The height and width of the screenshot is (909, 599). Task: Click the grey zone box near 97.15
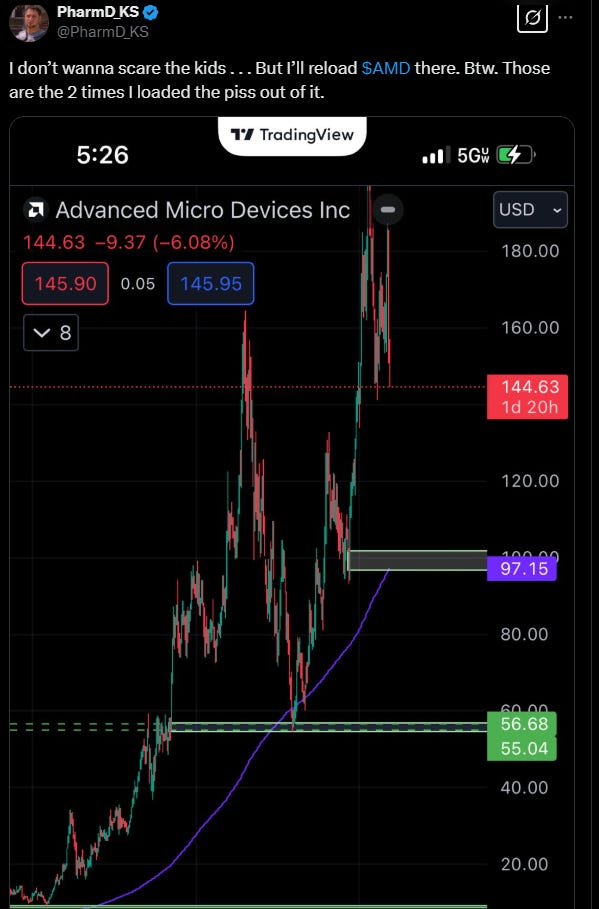[418, 560]
